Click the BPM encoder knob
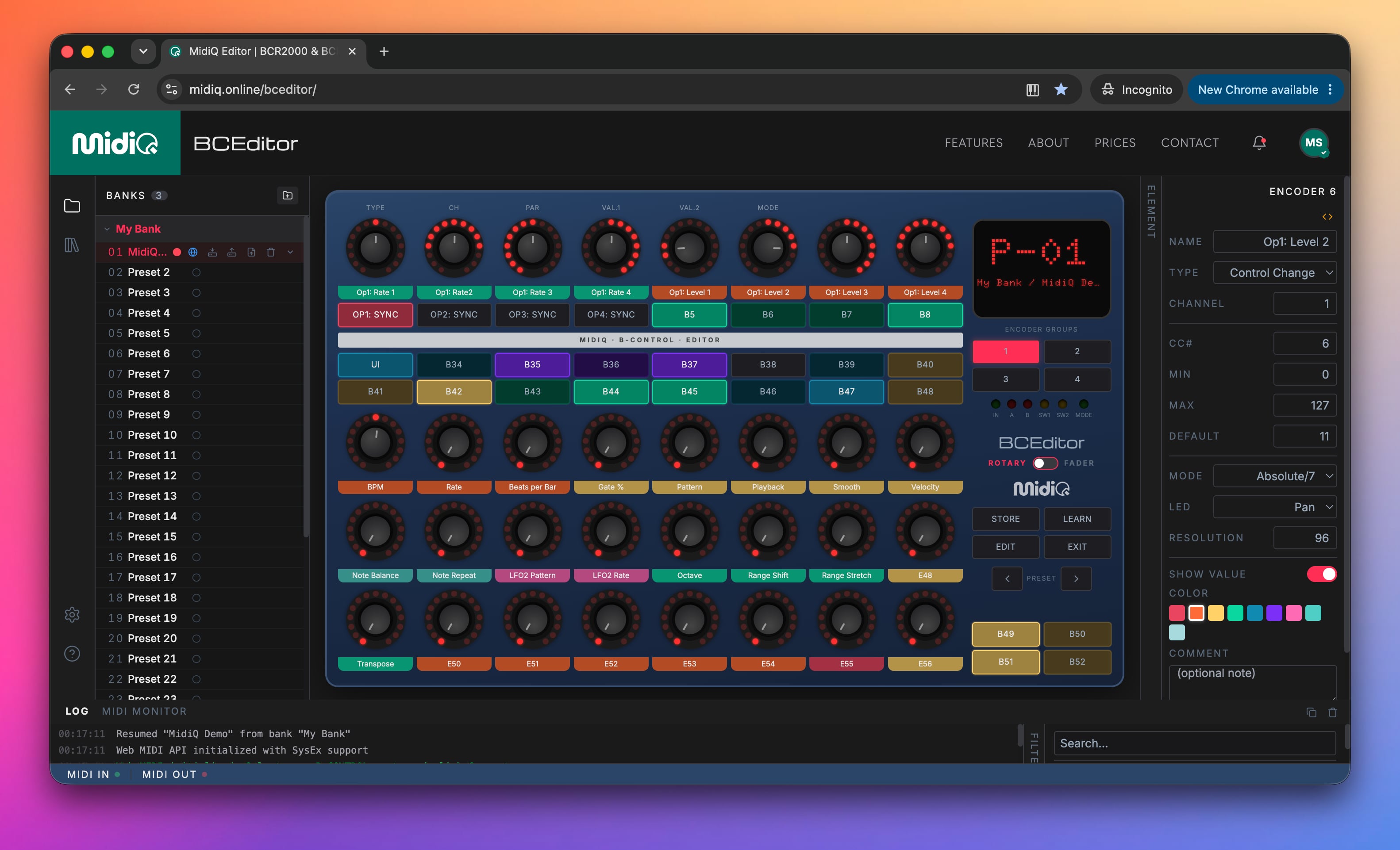 point(375,442)
